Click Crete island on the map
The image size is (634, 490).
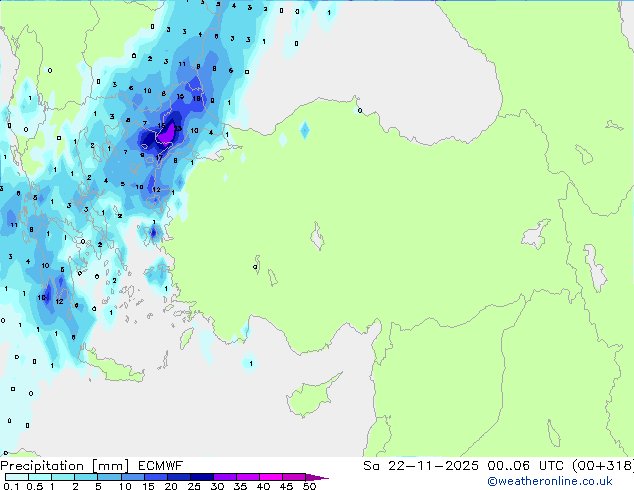point(114,368)
